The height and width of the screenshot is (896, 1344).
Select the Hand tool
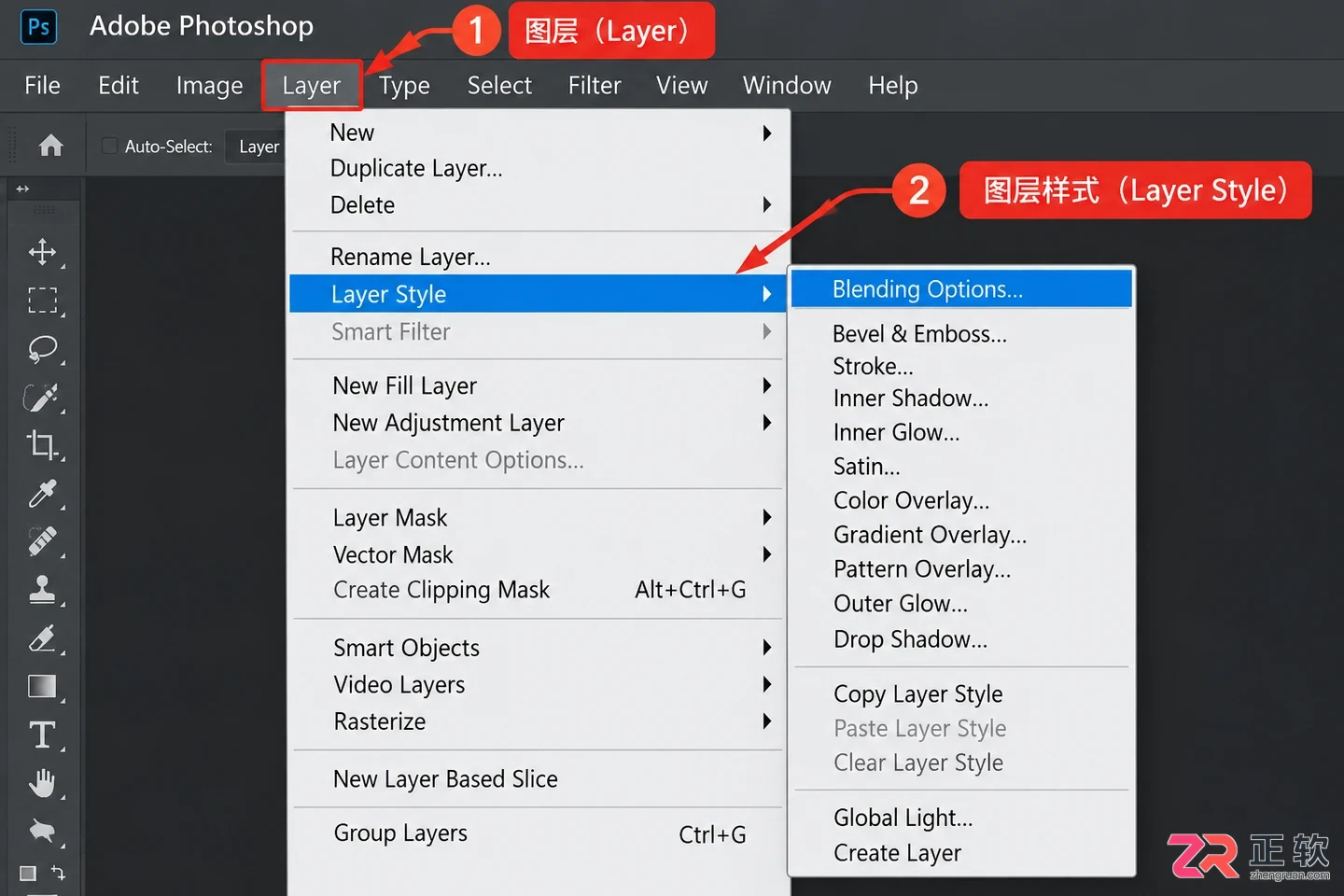42,783
